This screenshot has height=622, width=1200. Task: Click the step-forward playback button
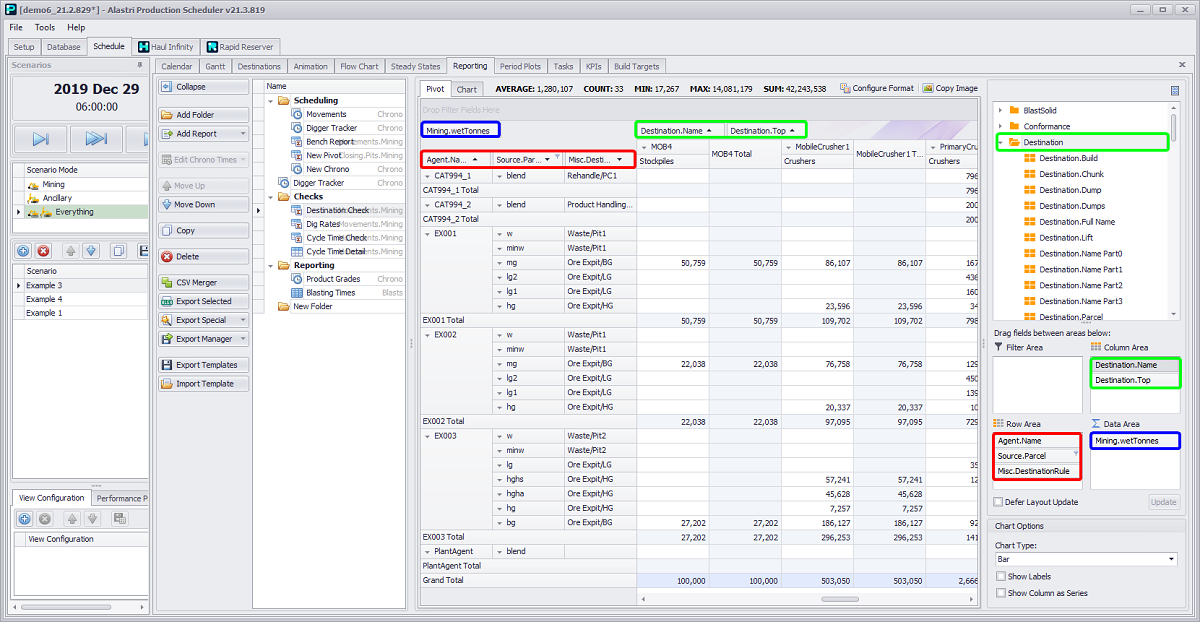(40, 139)
